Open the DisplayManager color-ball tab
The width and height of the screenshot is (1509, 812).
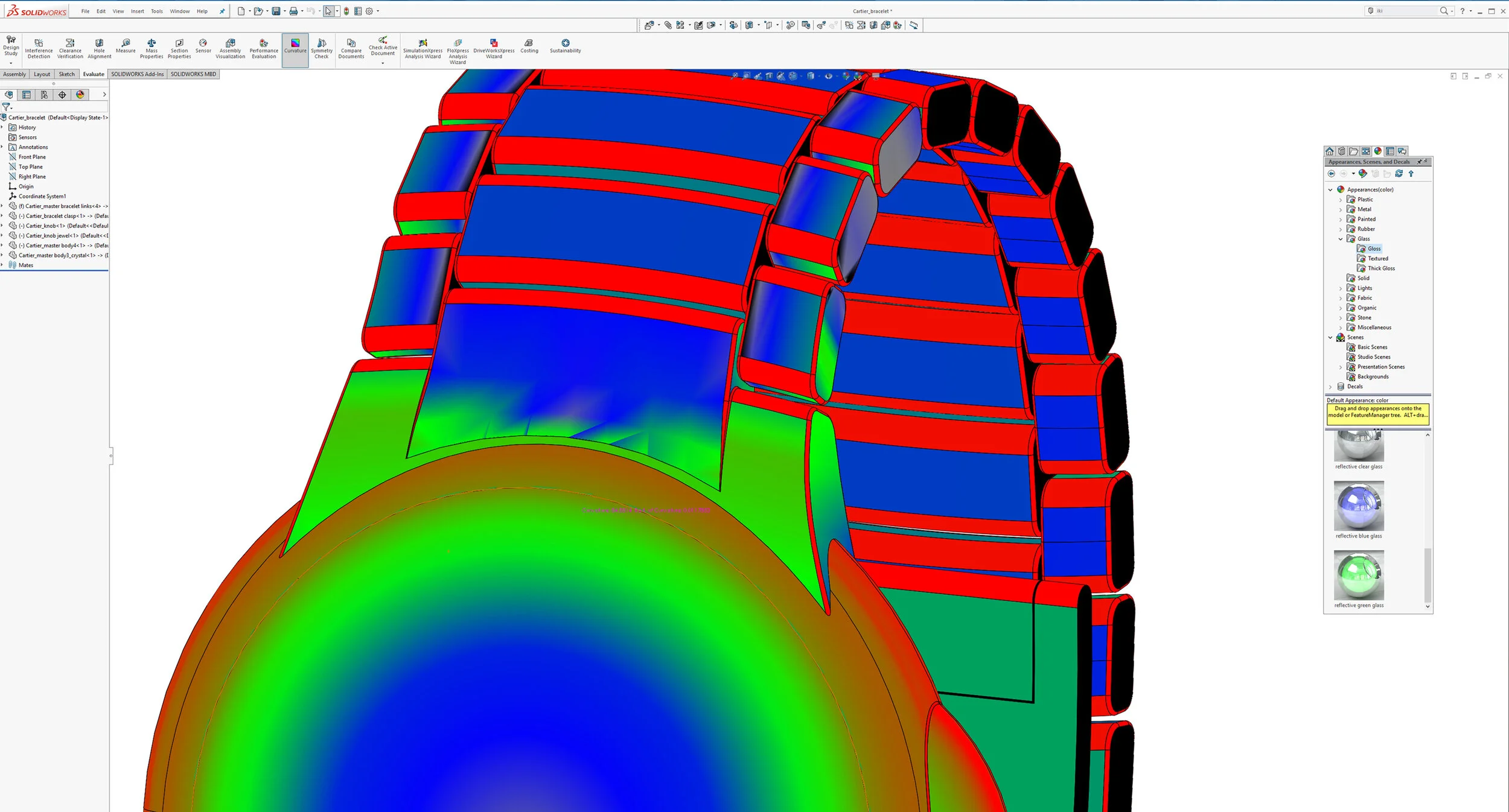tap(80, 95)
